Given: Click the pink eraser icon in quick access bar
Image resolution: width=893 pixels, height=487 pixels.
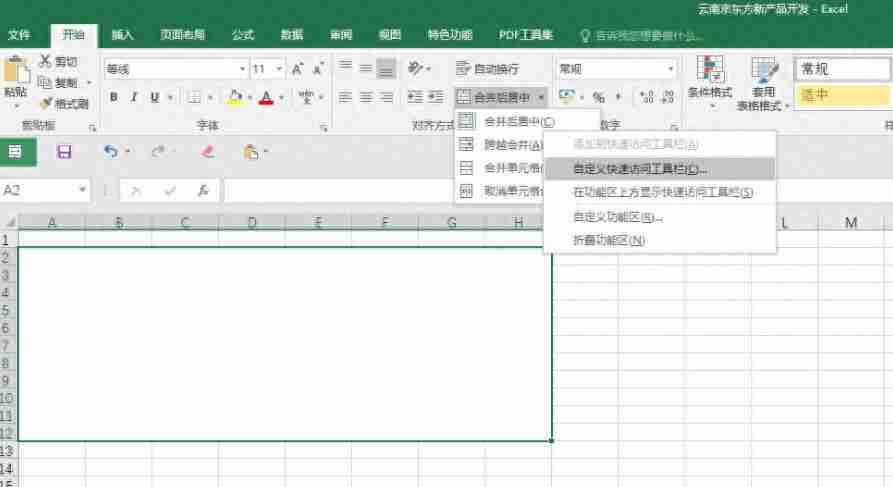Looking at the screenshot, I should 207,152.
